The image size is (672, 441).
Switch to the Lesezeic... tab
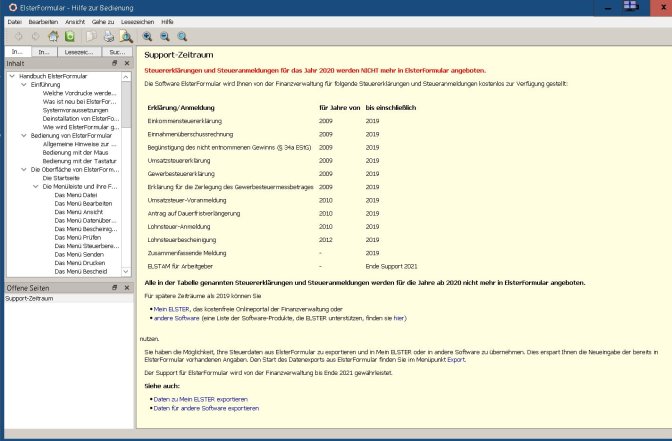(x=79, y=52)
